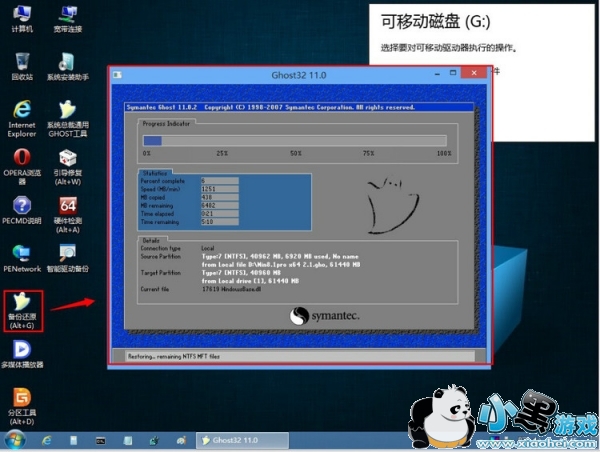Open the command prompt taskbar icon
Screen dimensions: 600x452
click(101, 441)
